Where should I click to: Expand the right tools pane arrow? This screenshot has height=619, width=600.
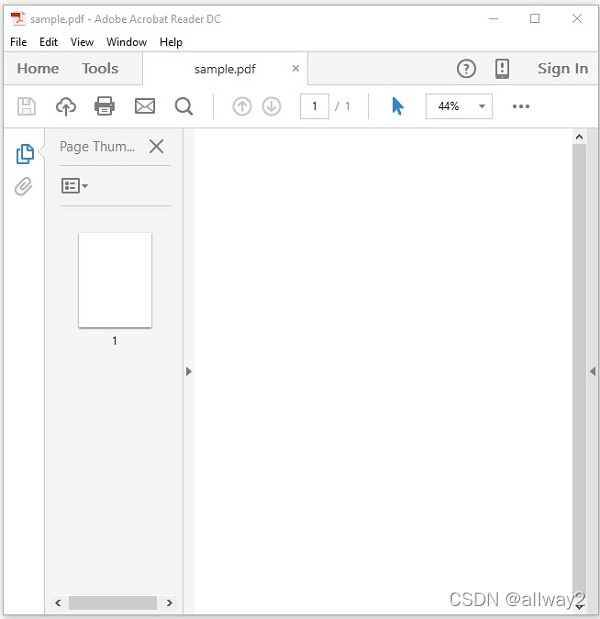pos(593,371)
